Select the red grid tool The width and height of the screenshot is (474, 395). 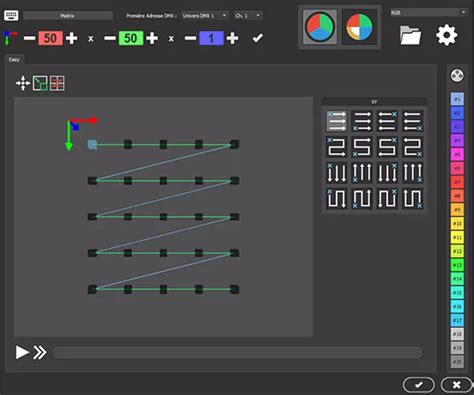57,83
